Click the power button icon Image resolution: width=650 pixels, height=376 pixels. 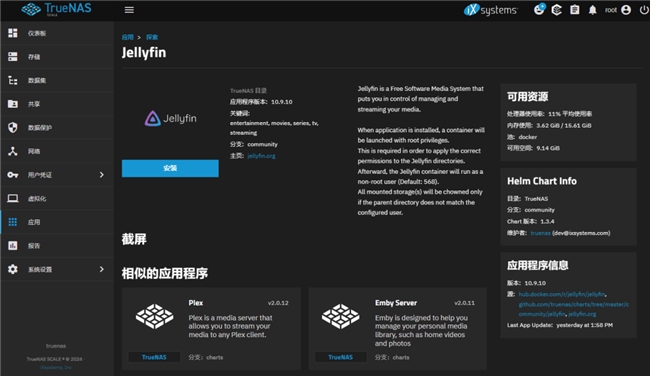(644, 10)
